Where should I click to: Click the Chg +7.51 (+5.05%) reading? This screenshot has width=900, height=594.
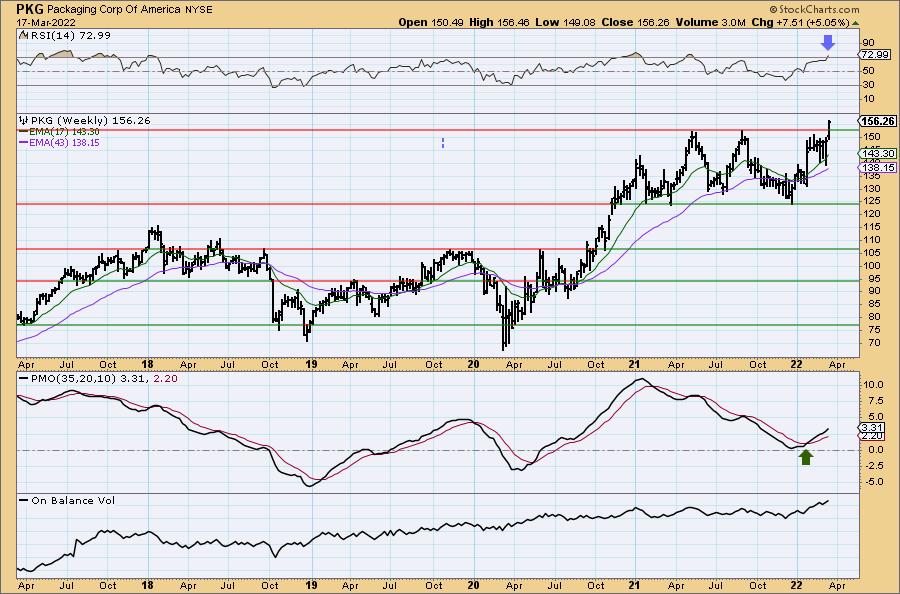coord(800,22)
